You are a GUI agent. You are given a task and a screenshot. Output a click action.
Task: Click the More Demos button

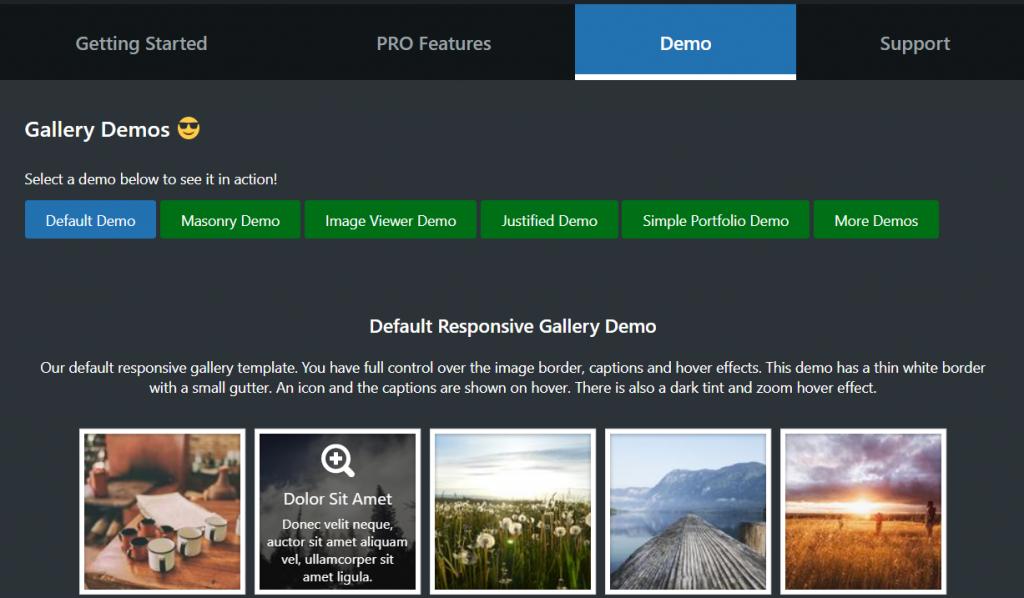coord(876,219)
